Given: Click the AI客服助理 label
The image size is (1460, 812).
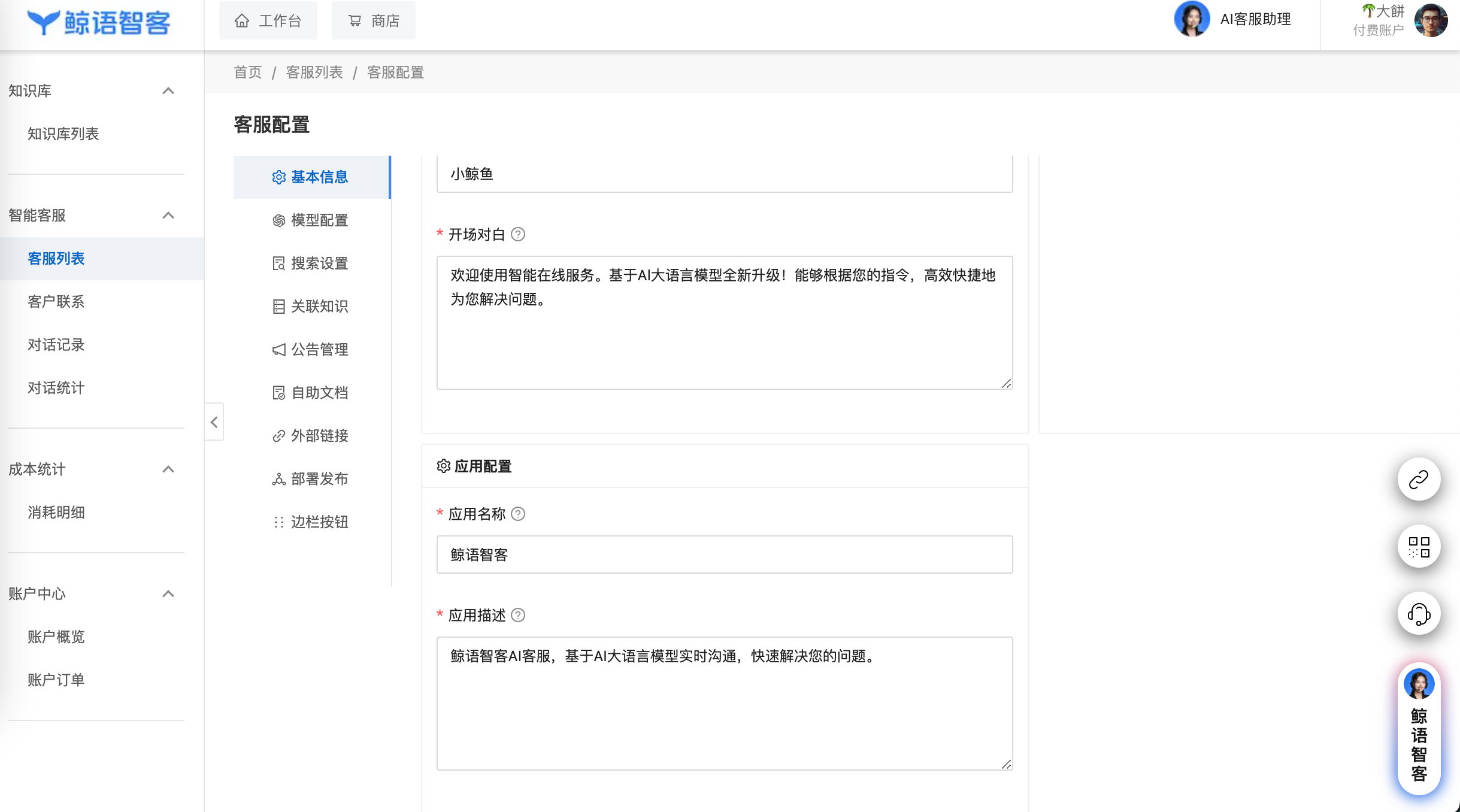Looking at the screenshot, I should 1256,19.
